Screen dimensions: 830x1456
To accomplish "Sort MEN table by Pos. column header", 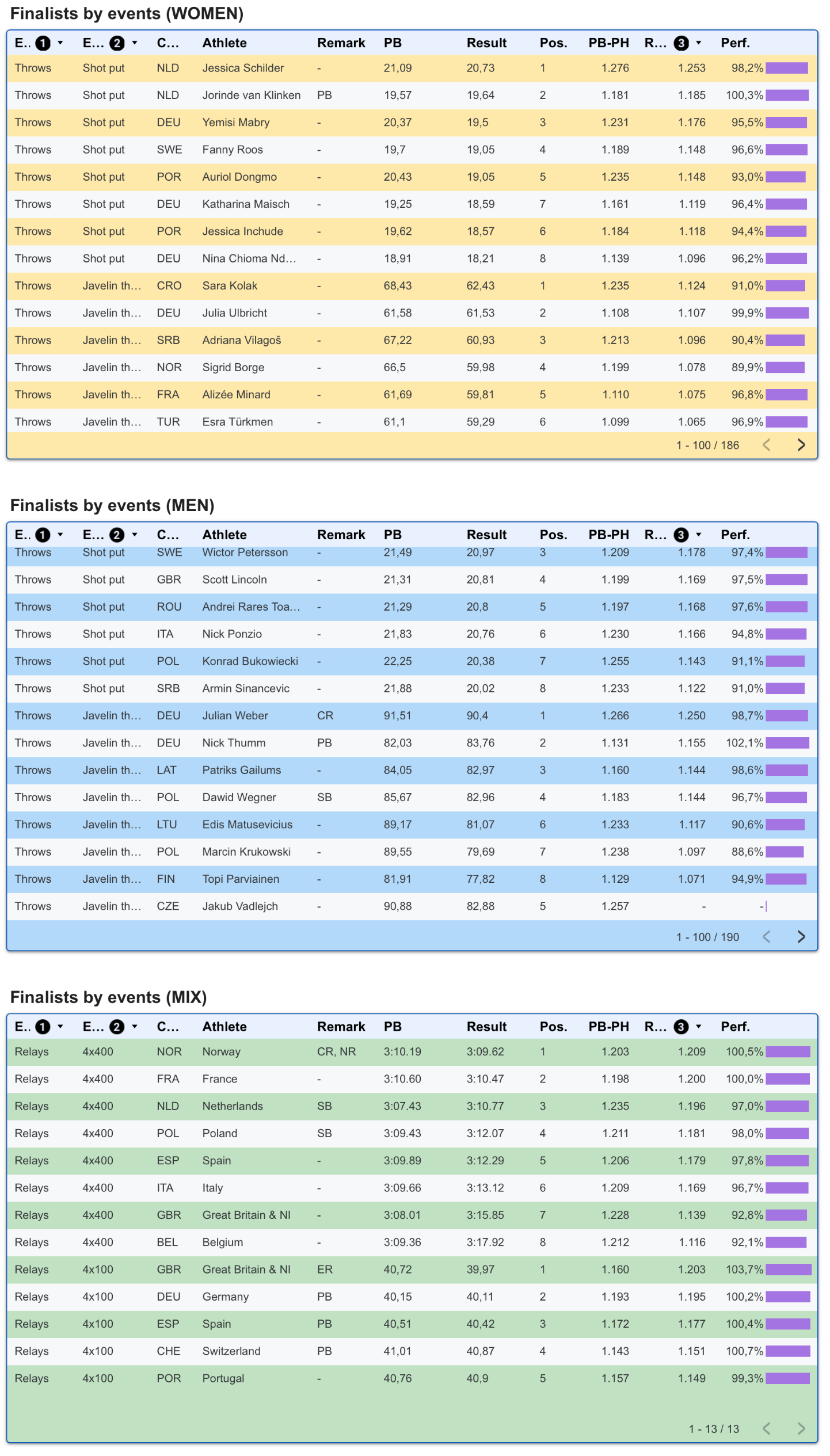I will tap(553, 535).
